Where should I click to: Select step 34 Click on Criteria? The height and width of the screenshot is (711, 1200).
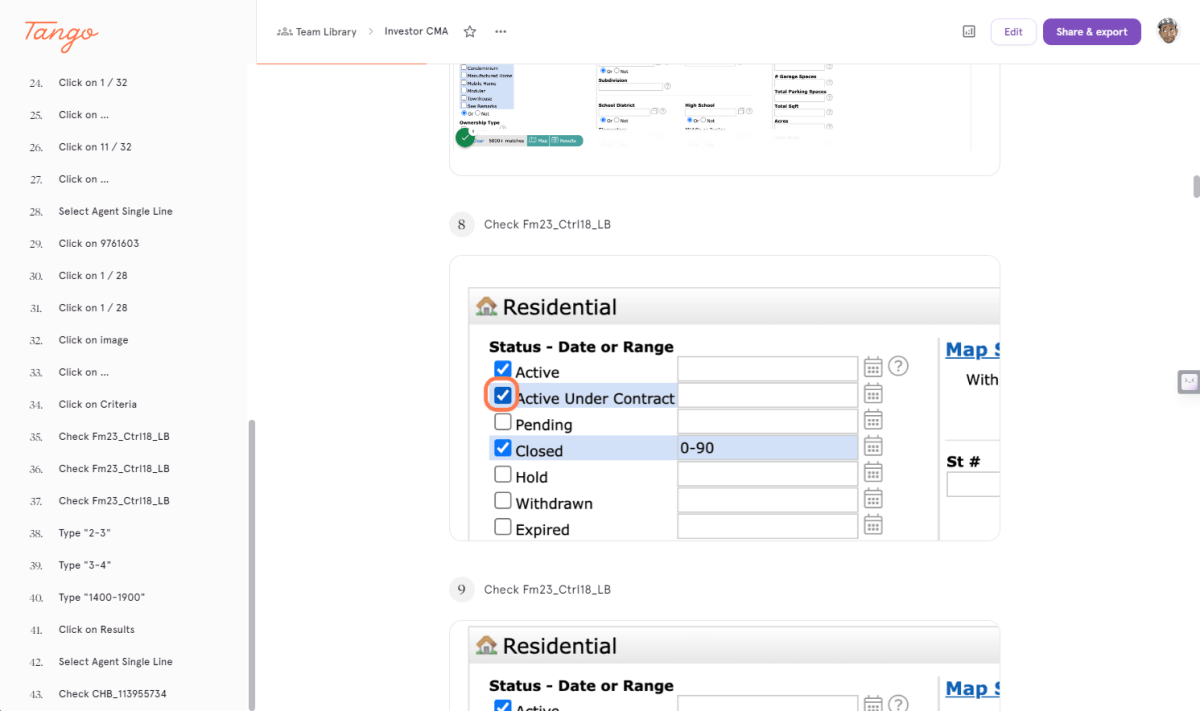97,404
